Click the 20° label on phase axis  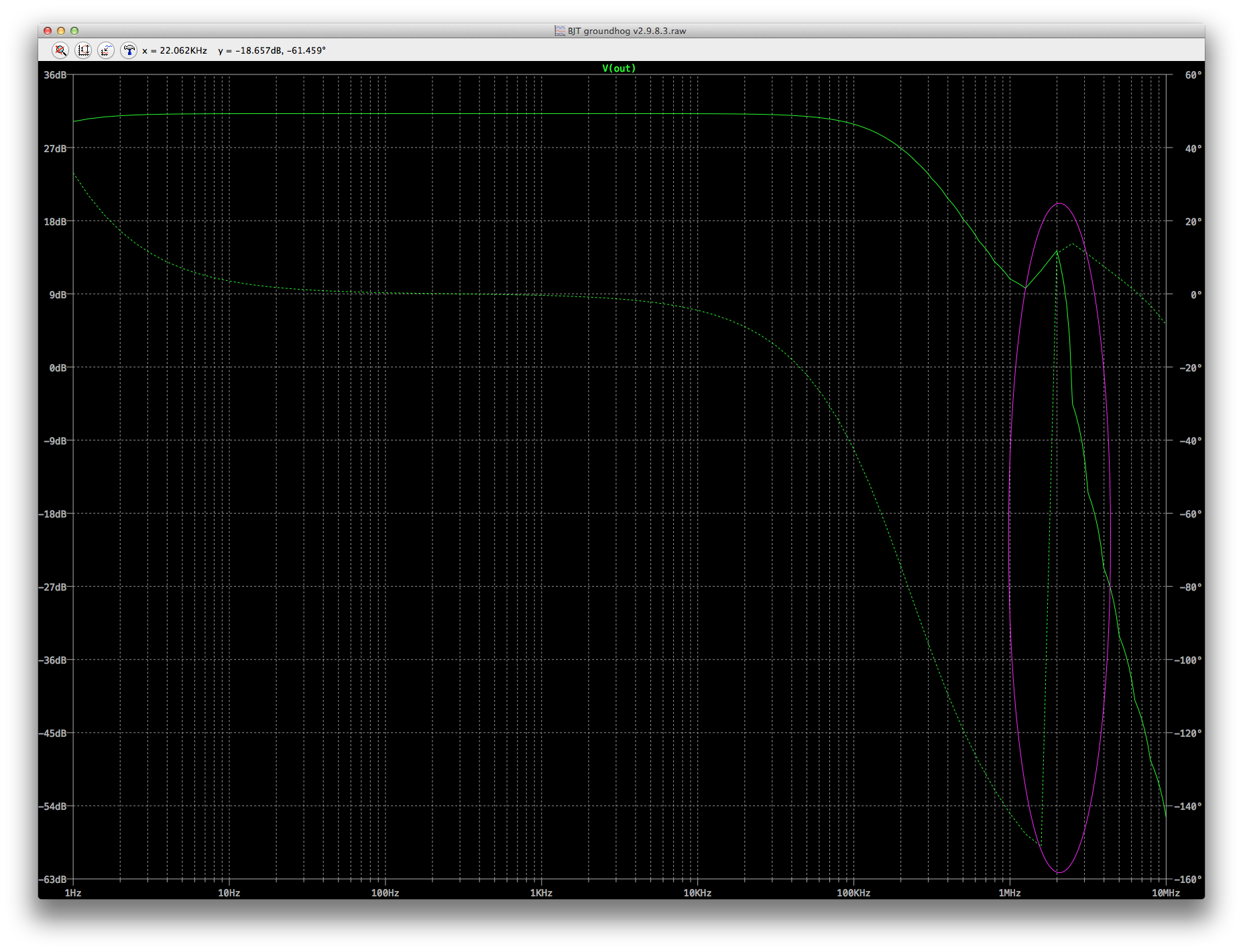(x=1193, y=221)
